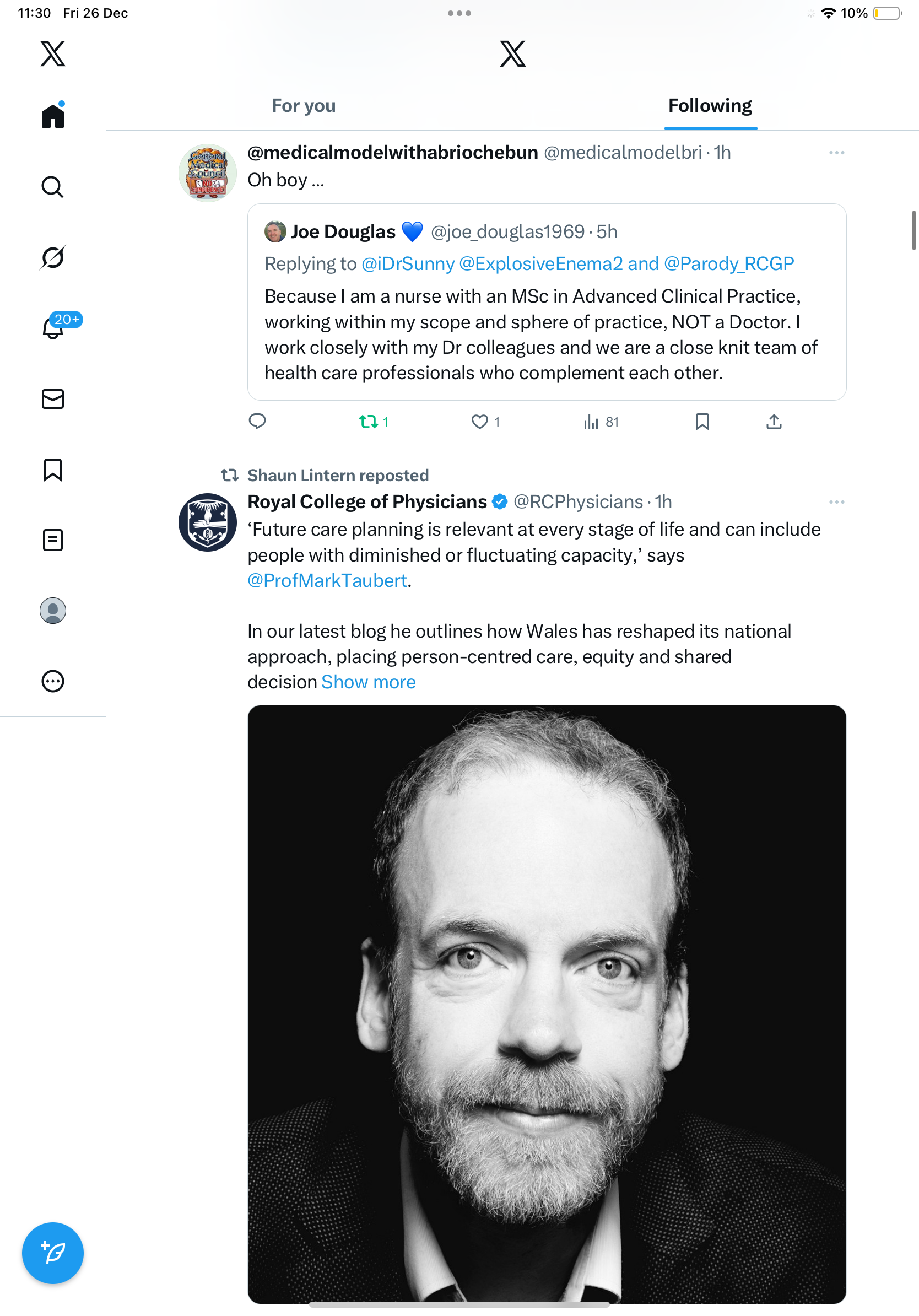This screenshot has width=919, height=1316.
Task: Open Bookmarks in the left sidebar
Action: click(53, 470)
